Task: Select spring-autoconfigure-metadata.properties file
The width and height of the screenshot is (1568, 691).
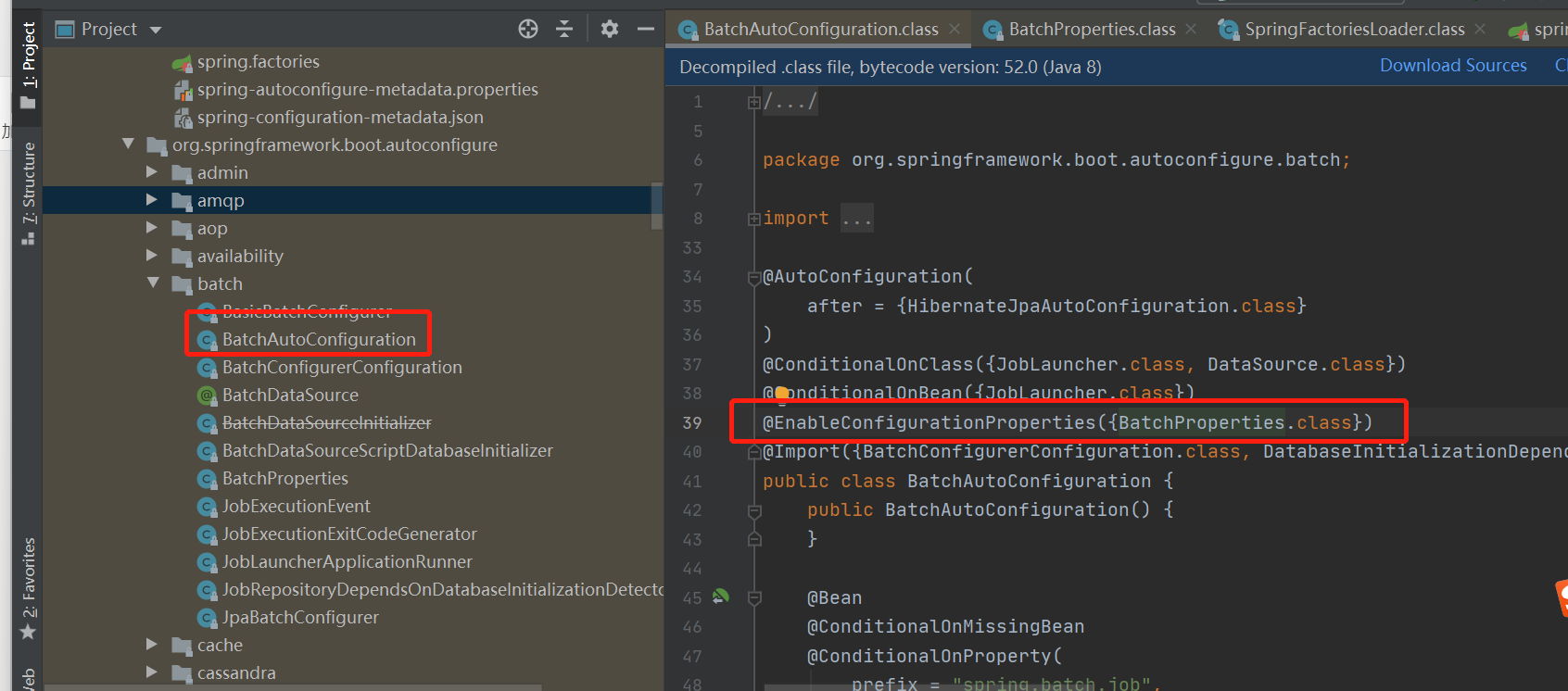Action: coord(367,90)
